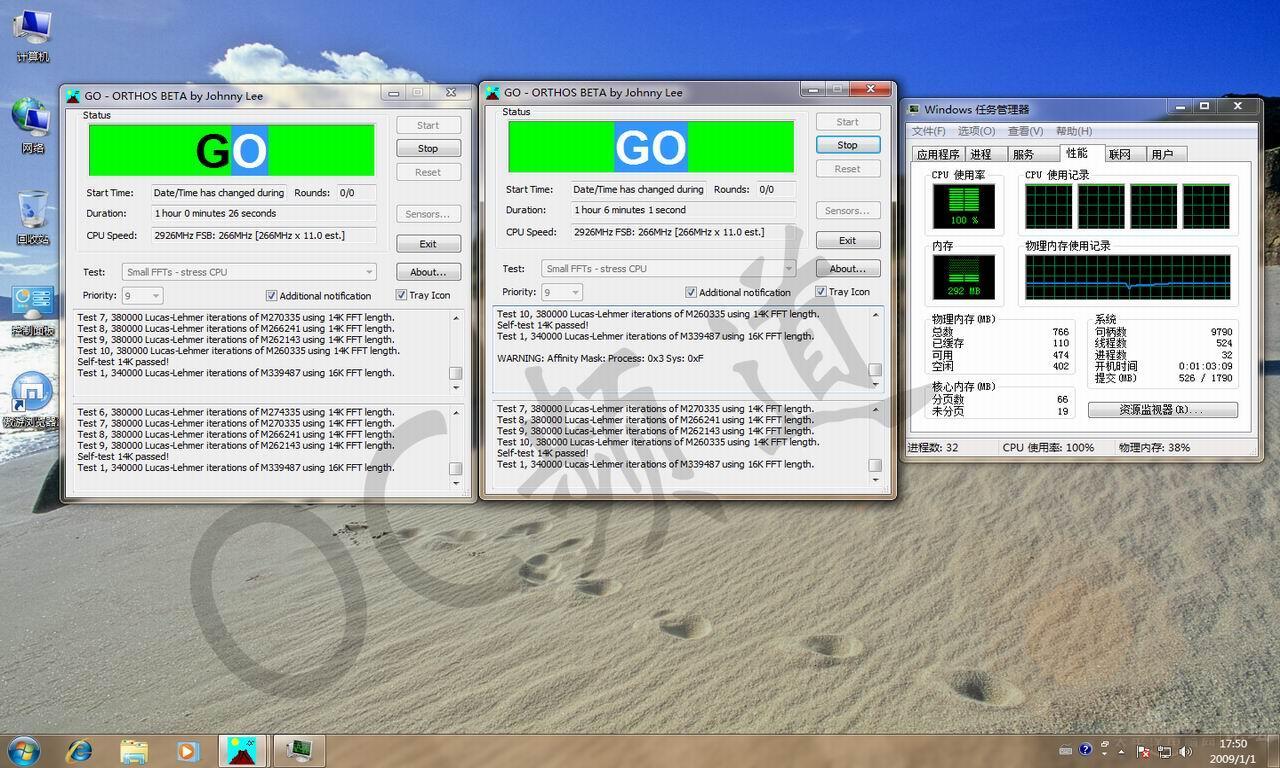Click title icon of left ORTHOS window
This screenshot has width=1280, height=768.
click(73, 96)
